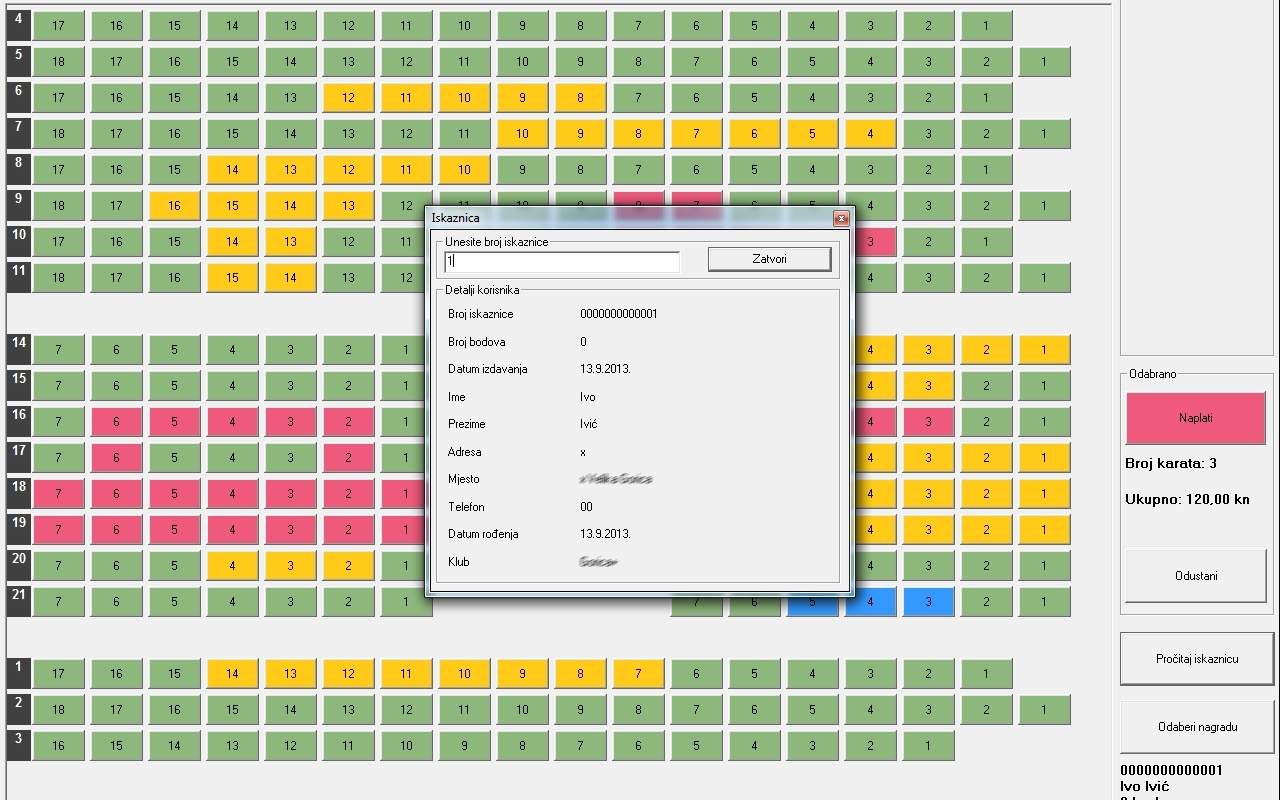The height and width of the screenshot is (800, 1280).
Task: Select yellow seat 16 in row 9
Action: [x=174, y=206]
